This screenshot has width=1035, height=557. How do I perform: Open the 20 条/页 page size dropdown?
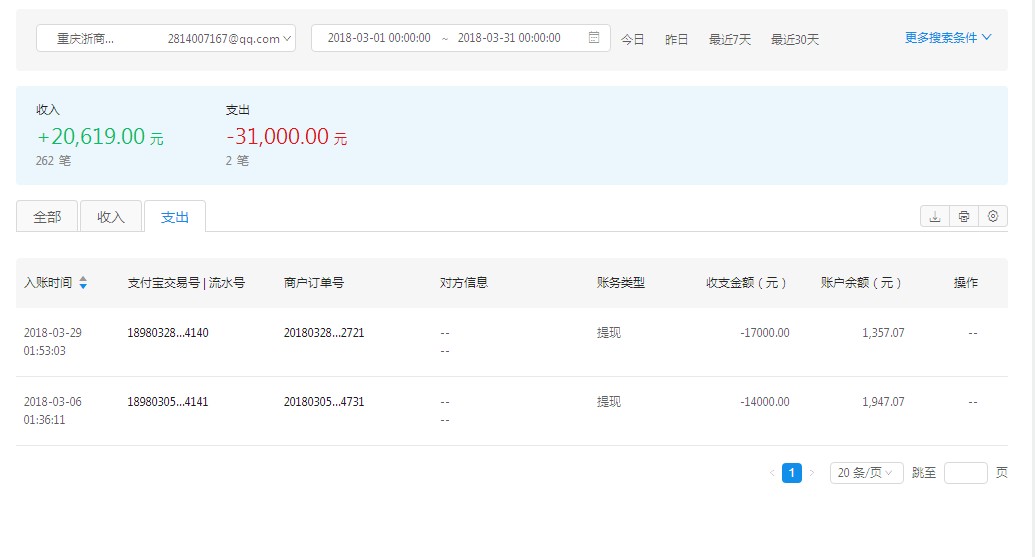(866, 473)
